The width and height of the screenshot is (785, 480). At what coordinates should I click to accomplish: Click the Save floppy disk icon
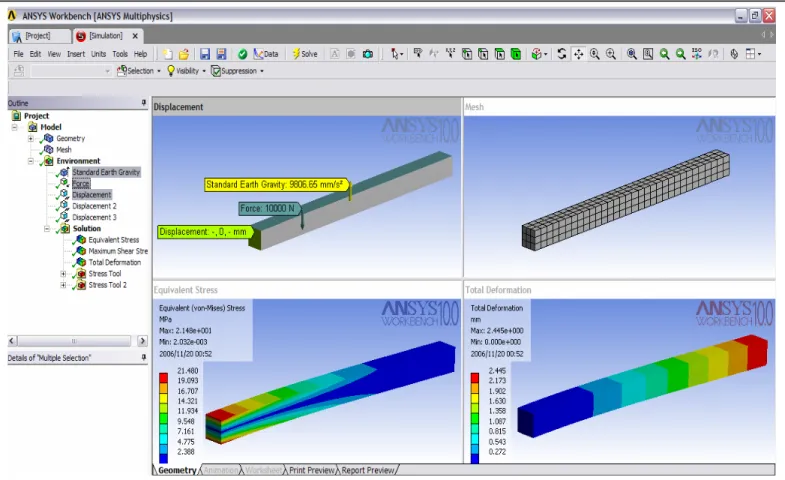[205, 54]
